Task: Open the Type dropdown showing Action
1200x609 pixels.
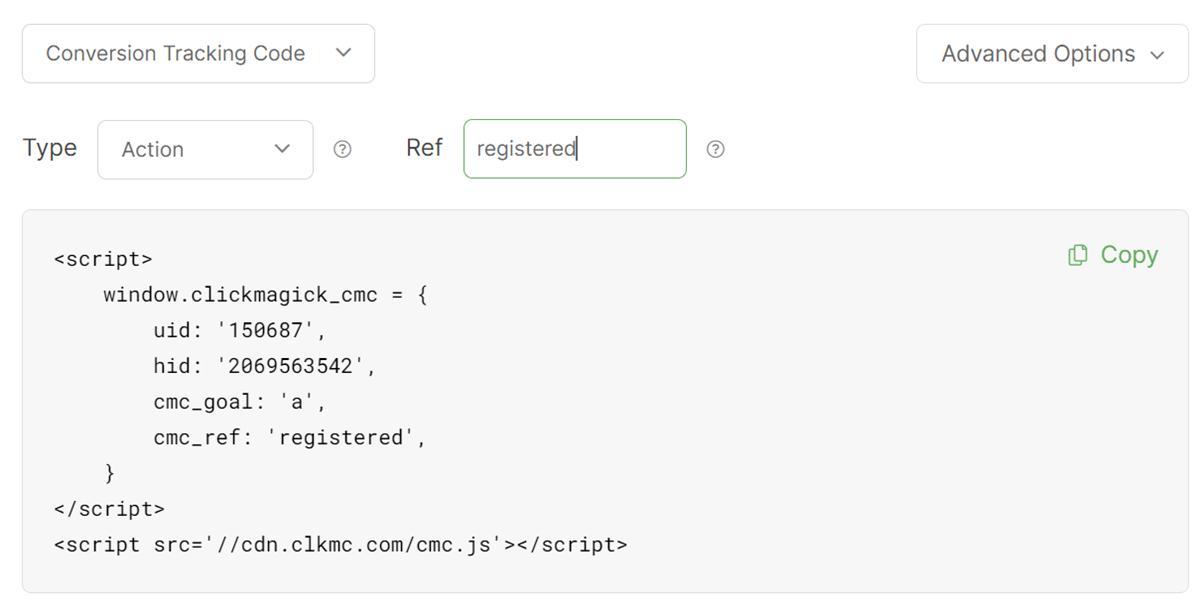Action: [205, 149]
